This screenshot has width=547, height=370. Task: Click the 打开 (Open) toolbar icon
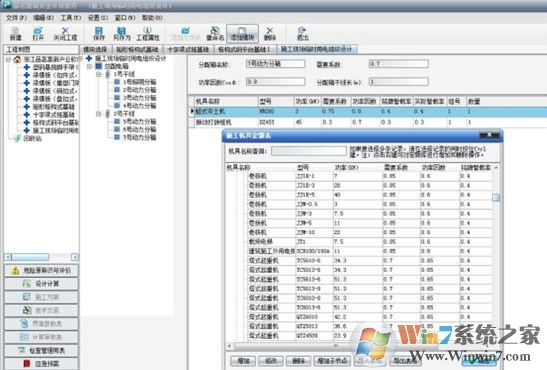click(38, 33)
